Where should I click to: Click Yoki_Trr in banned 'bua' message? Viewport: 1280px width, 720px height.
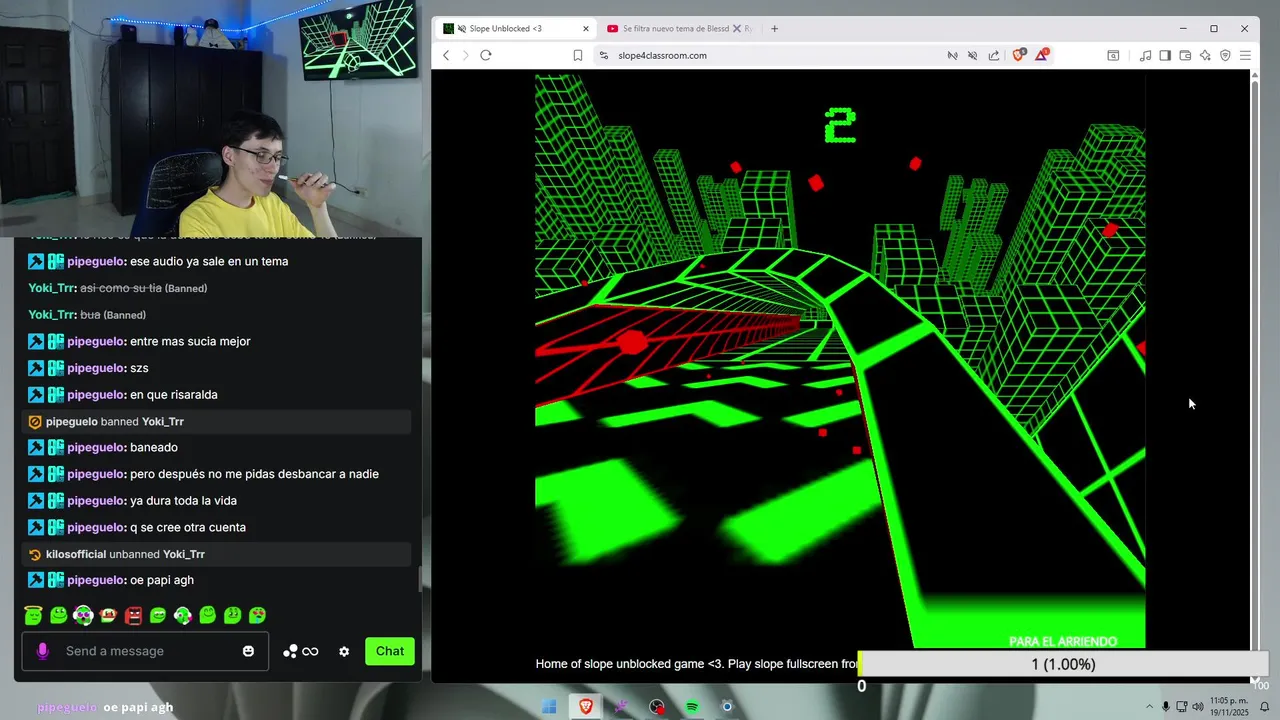click(x=52, y=315)
